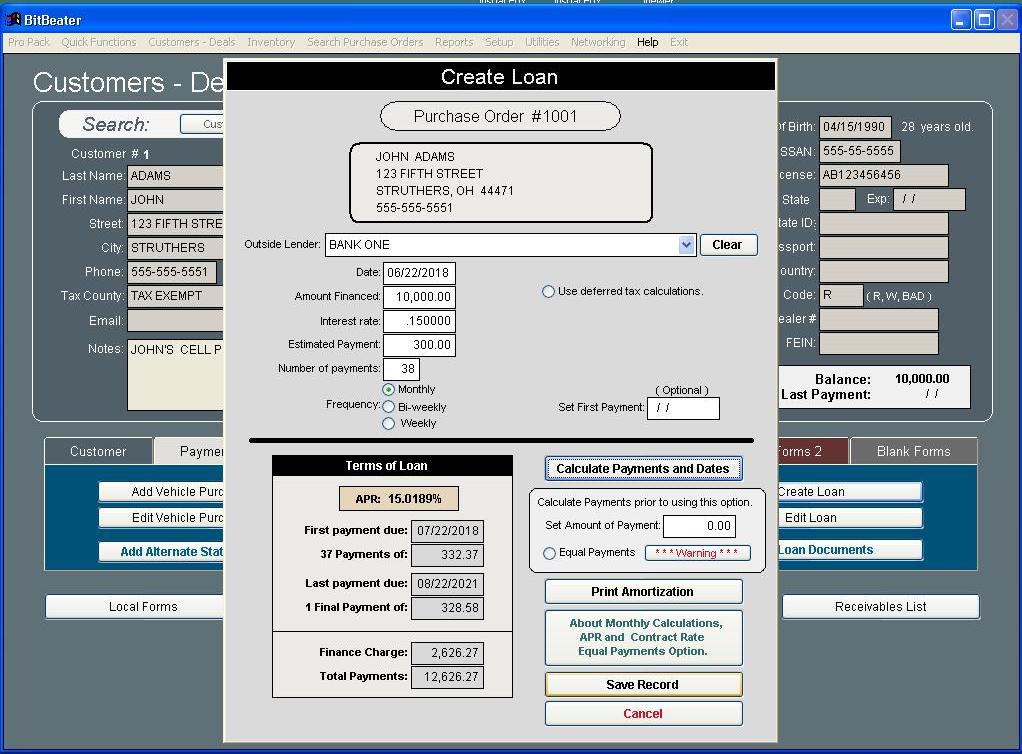Viewport: 1022px width, 754px height.
Task: Open the Receivables List
Action: tap(879, 606)
